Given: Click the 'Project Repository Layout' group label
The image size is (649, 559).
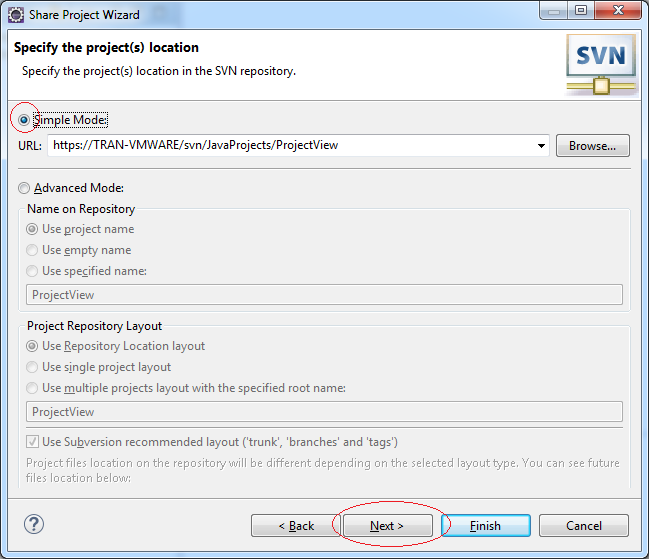Looking at the screenshot, I should coord(94,326).
